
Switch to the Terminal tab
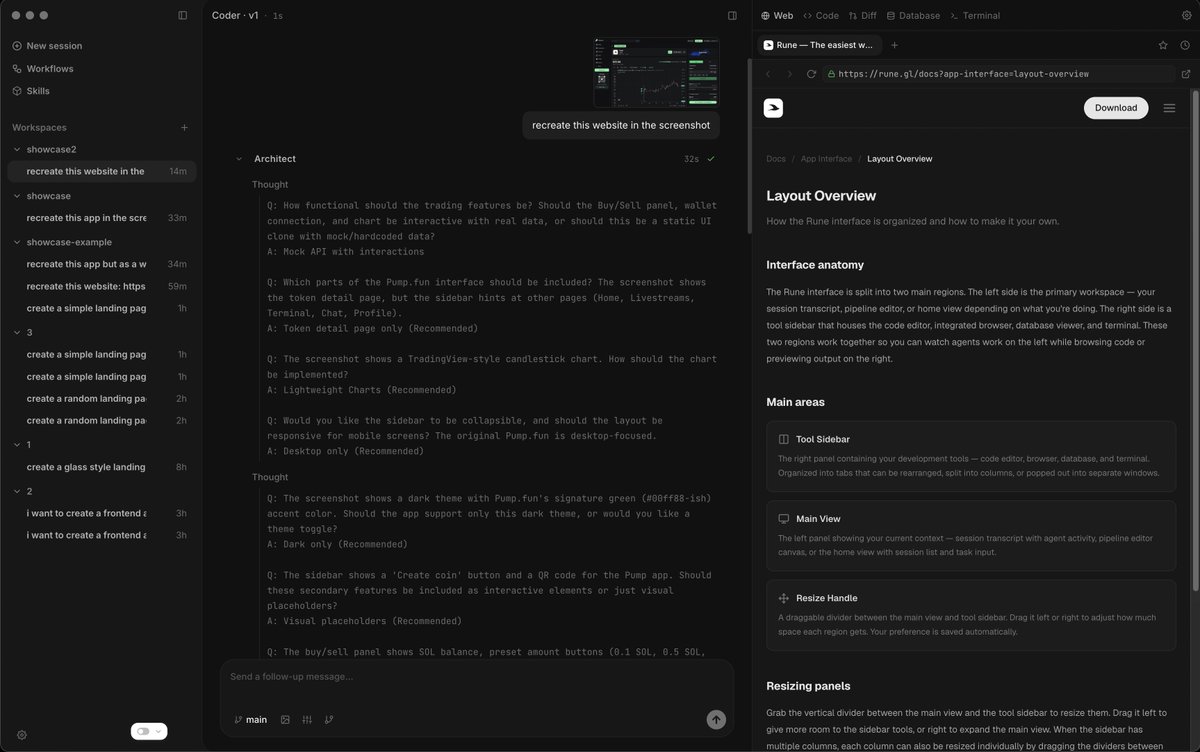(975, 16)
